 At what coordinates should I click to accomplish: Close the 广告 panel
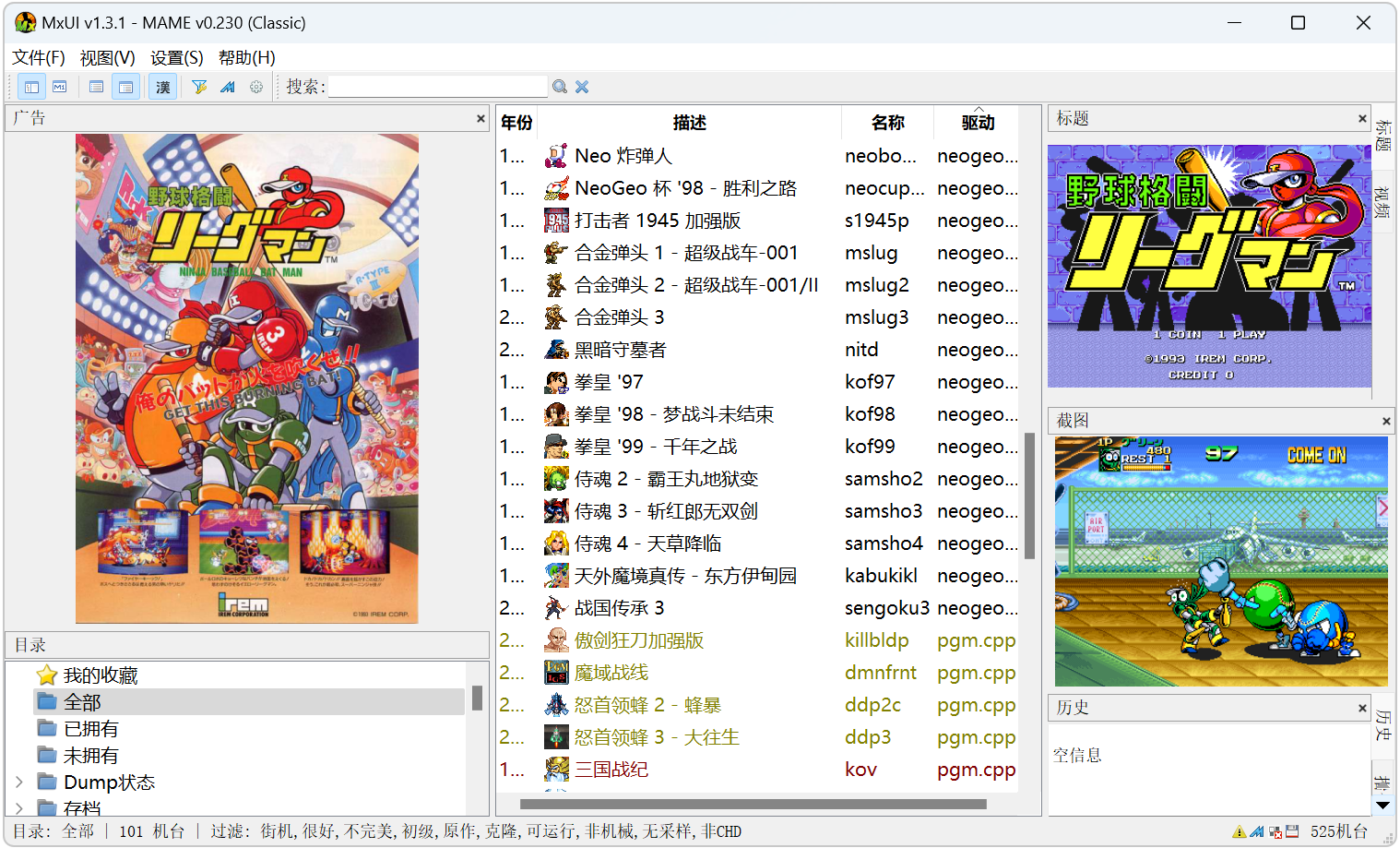[x=481, y=118]
